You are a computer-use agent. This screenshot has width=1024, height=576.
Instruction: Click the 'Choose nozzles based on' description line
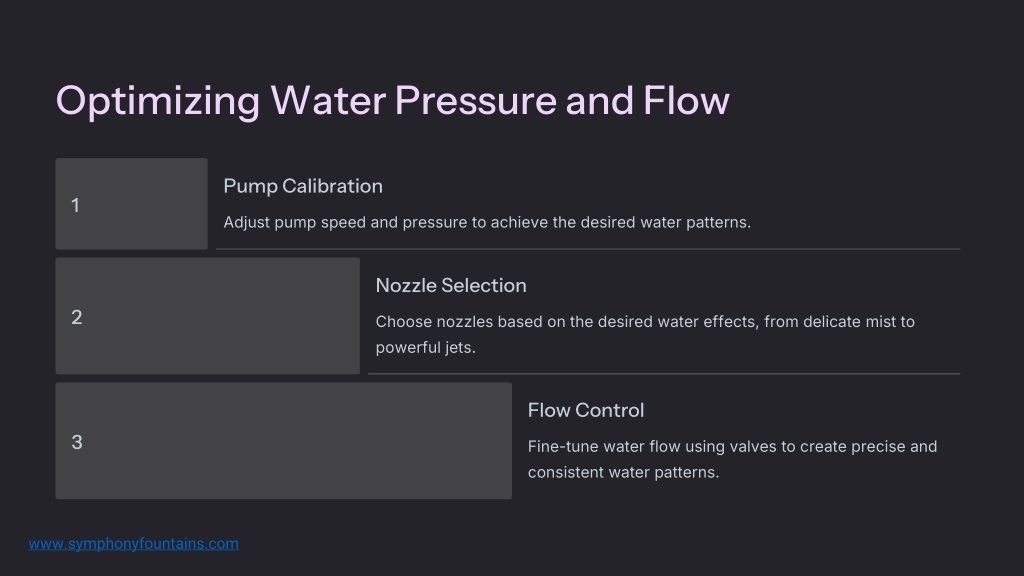click(645, 322)
